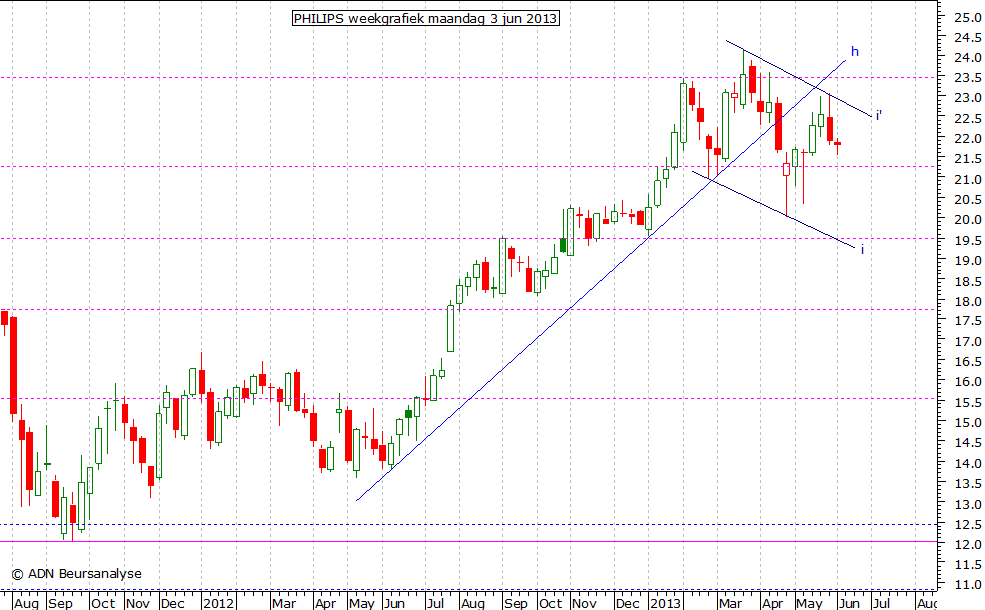Click the 22.0 price axis label

click(967, 139)
